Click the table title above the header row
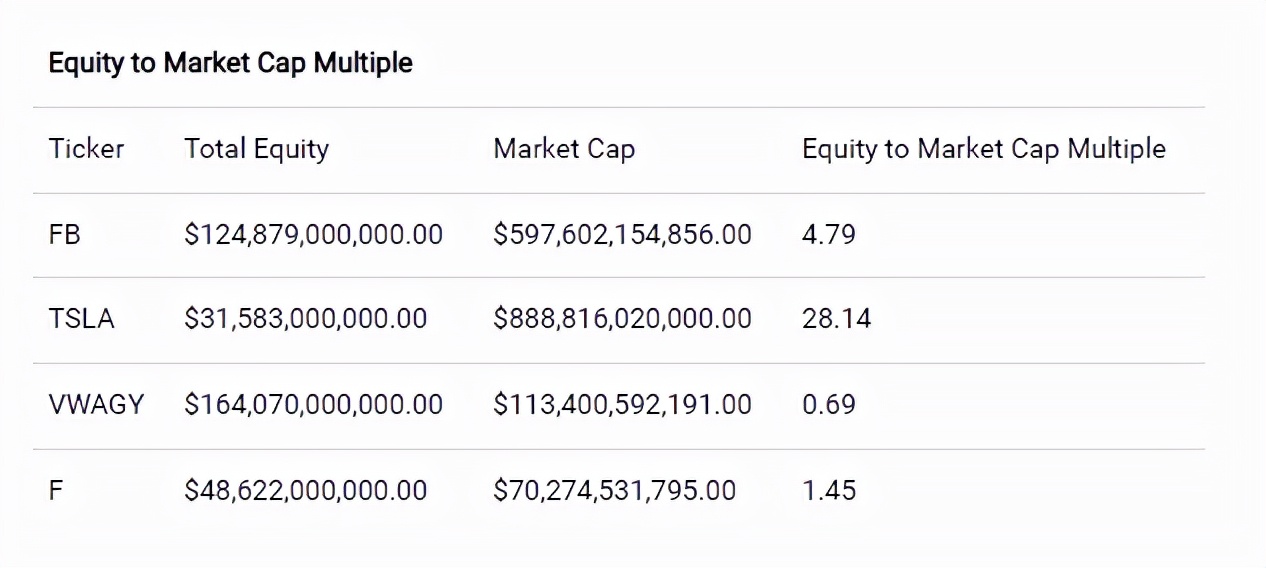 point(230,63)
